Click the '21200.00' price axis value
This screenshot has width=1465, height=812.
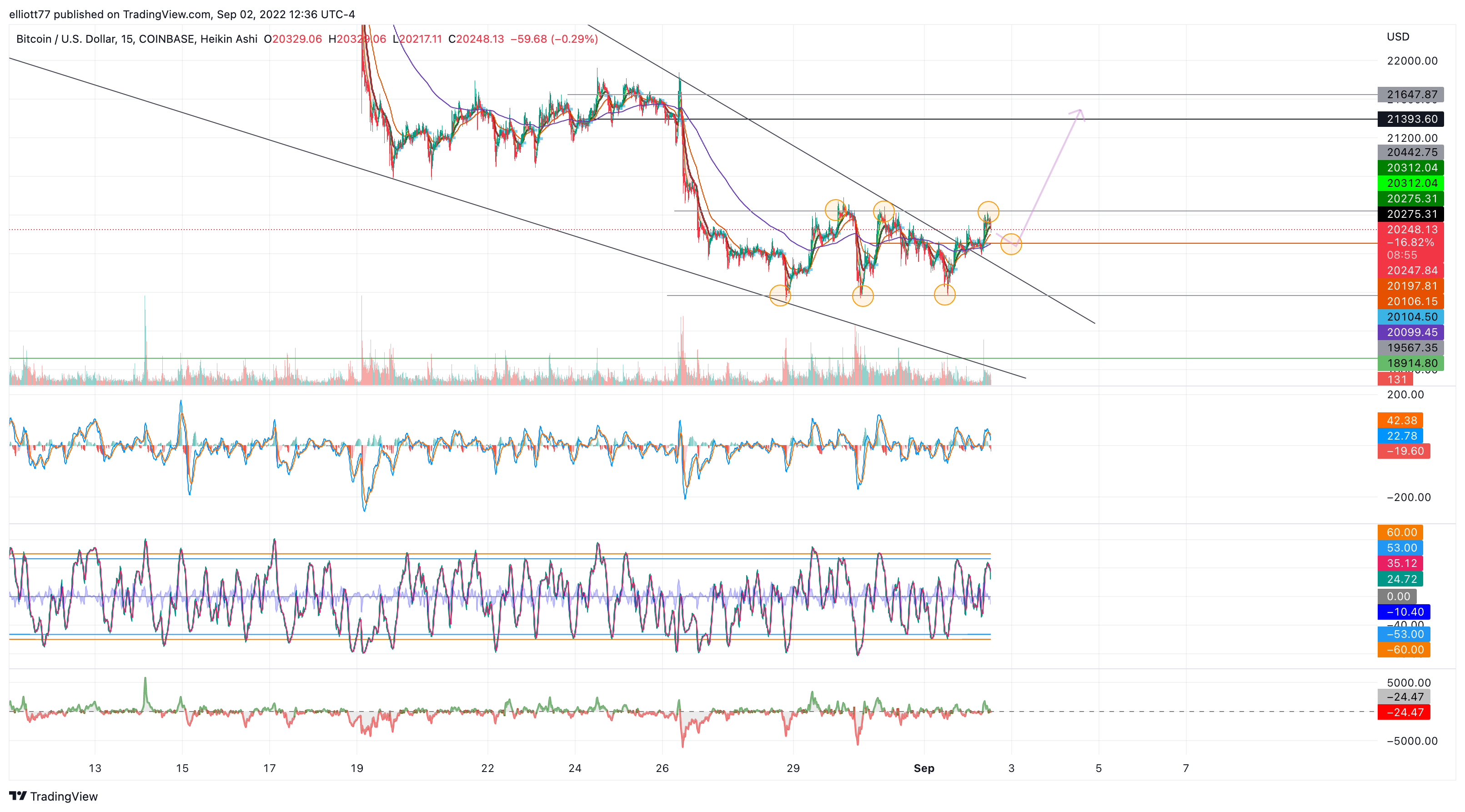pyautogui.click(x=1412, y=138)
